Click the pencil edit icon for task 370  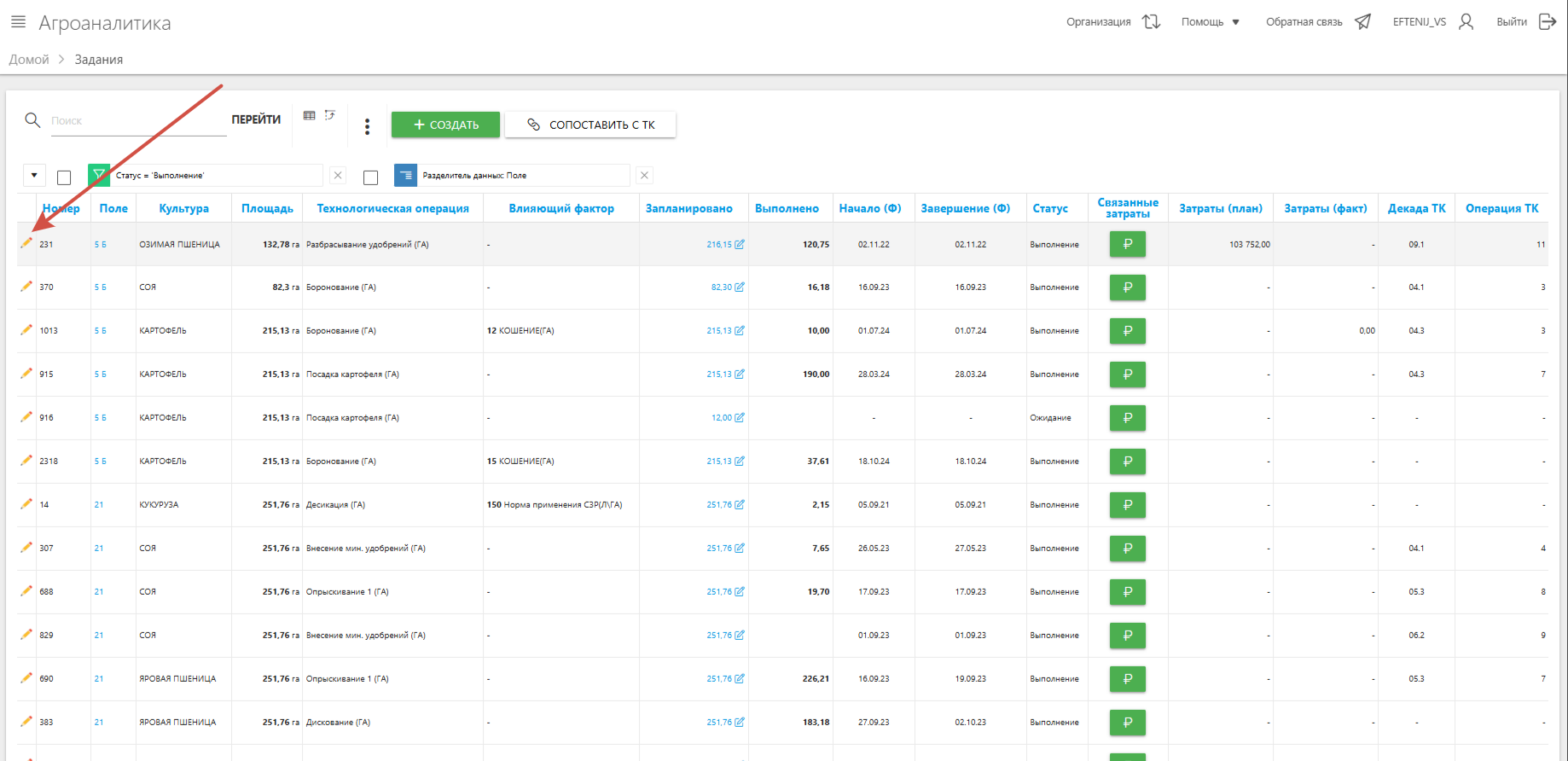26,287
